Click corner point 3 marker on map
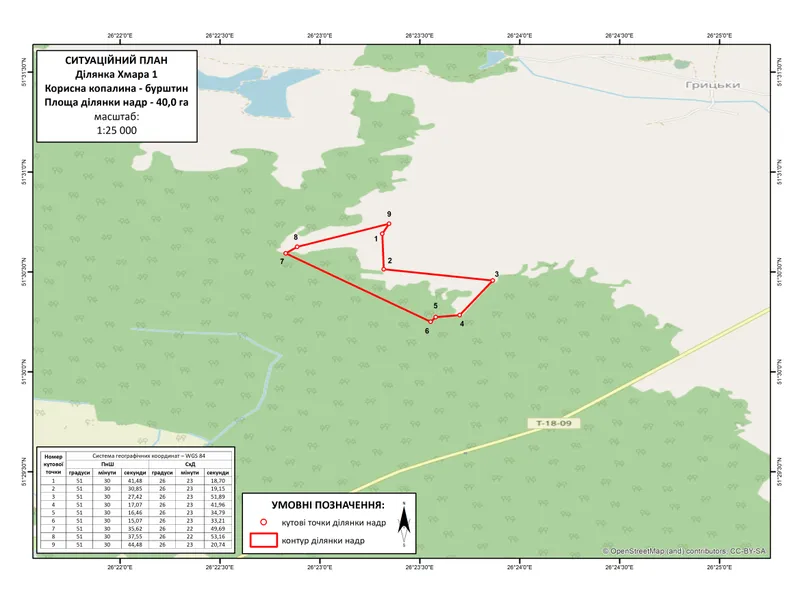800x600 pixels. (492, 281)
